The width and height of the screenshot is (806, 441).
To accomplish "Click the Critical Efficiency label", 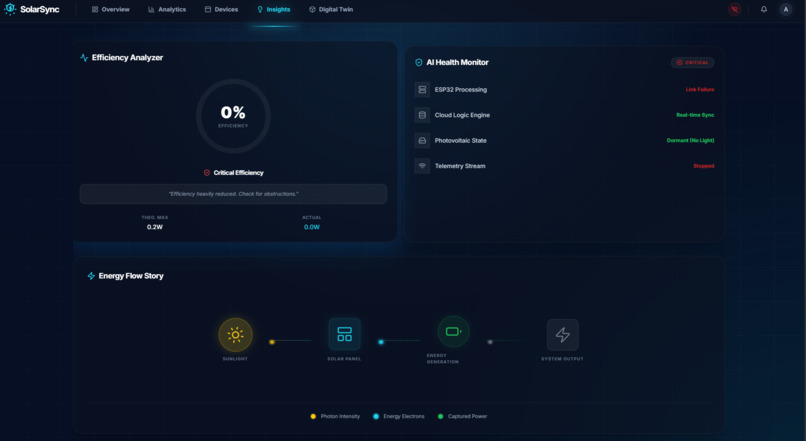I will click(239, 173).
